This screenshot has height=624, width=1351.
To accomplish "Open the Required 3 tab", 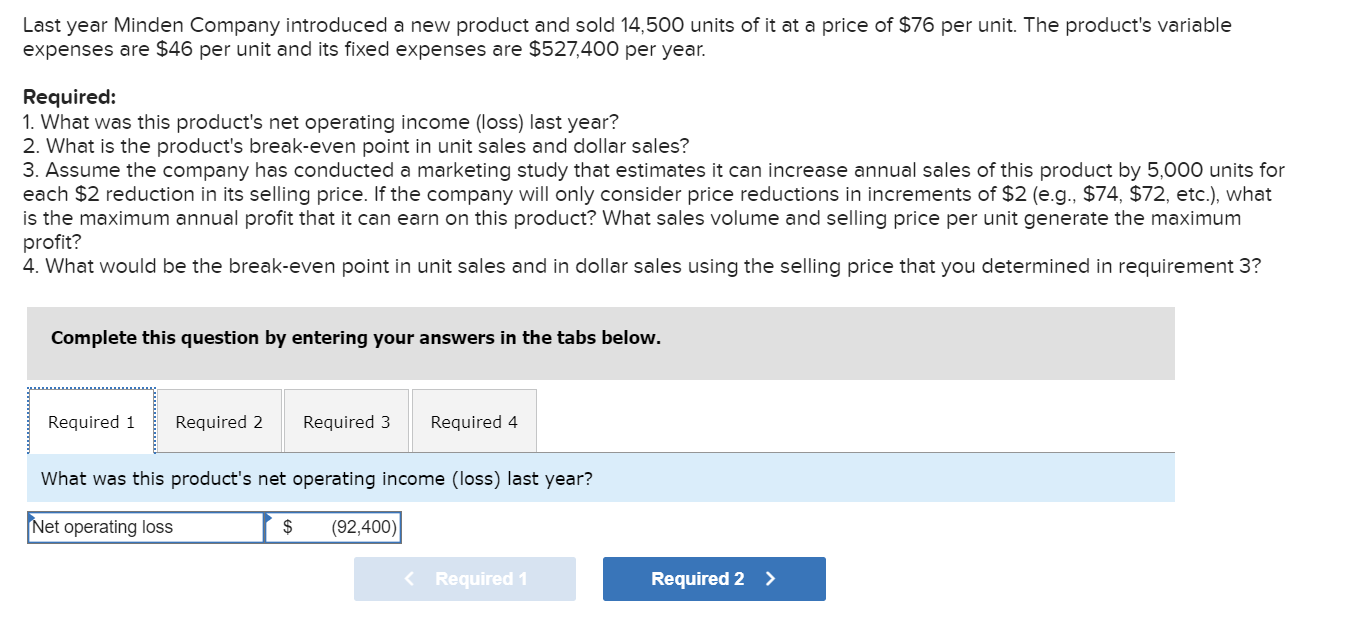I will [x=346, y=422].
